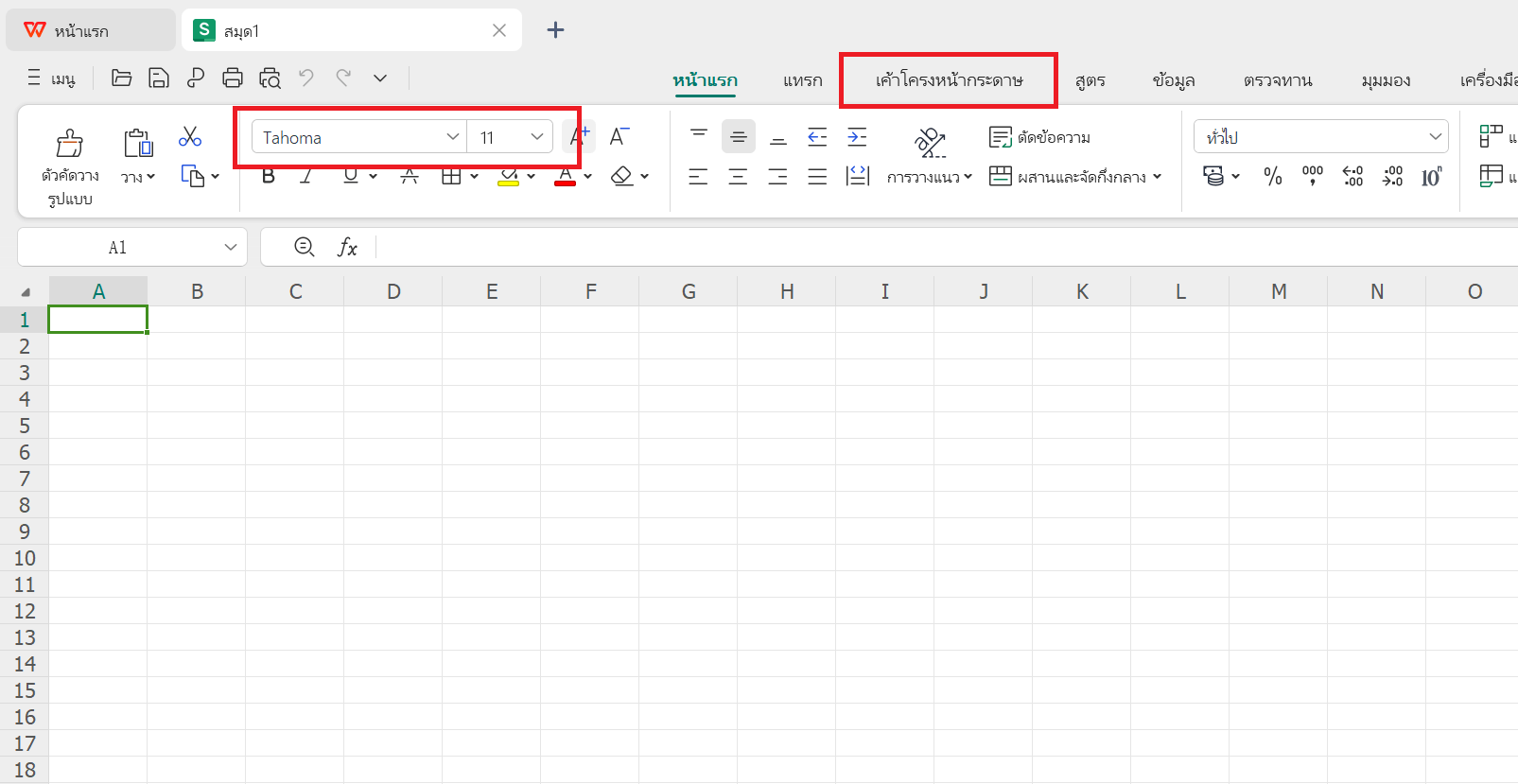Add a new document tab with plus

click(x=555, y=30)
